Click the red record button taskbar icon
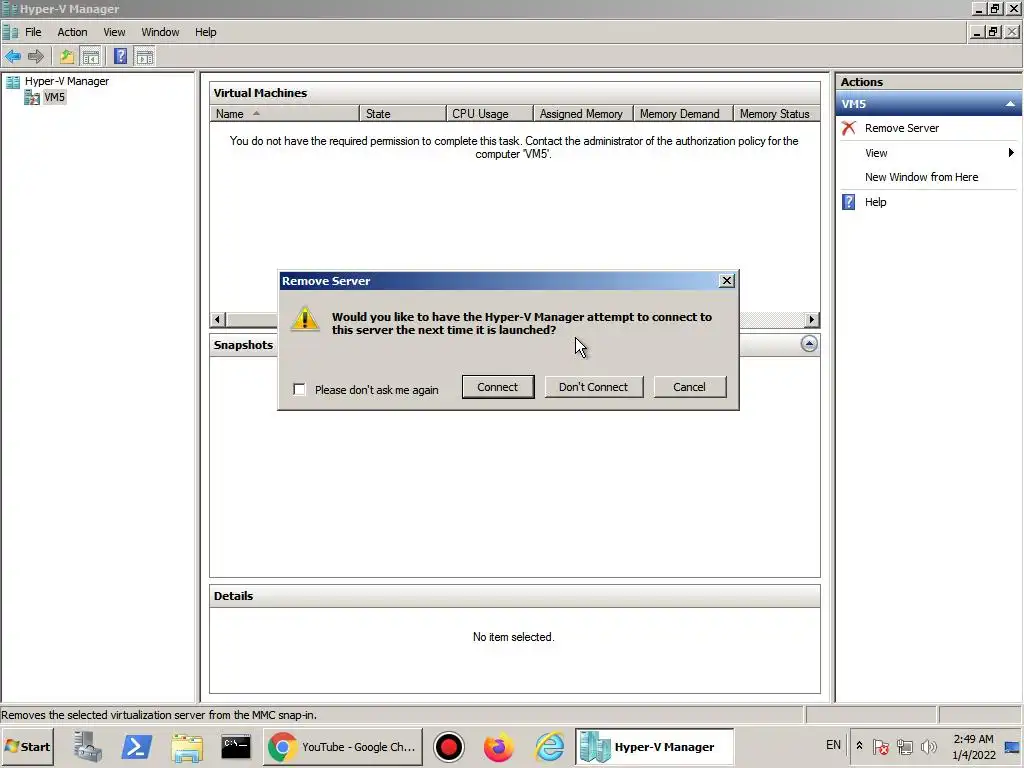Image resolution: width=1024 pixels, height=768 pixels. coord(449,746)
